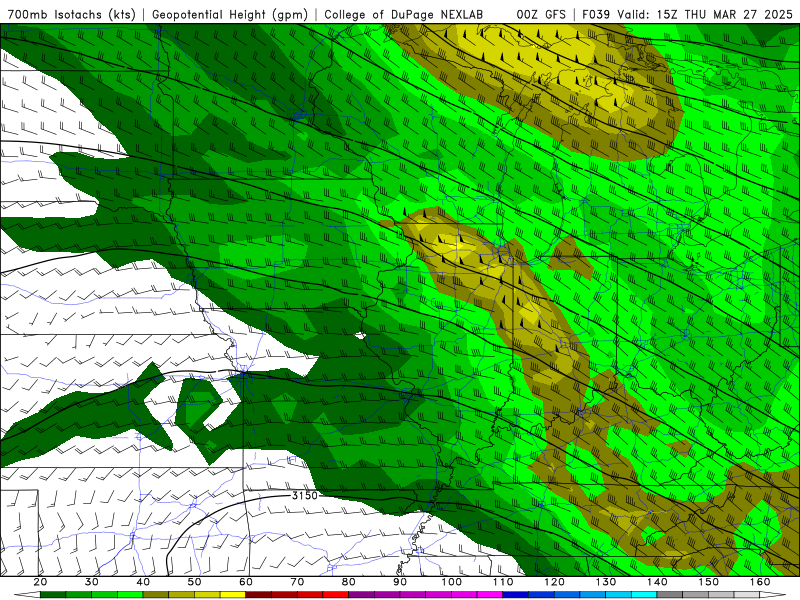Click the '3150' height contour label
This screenshot has height=600, width=800.
click(305, 495)
